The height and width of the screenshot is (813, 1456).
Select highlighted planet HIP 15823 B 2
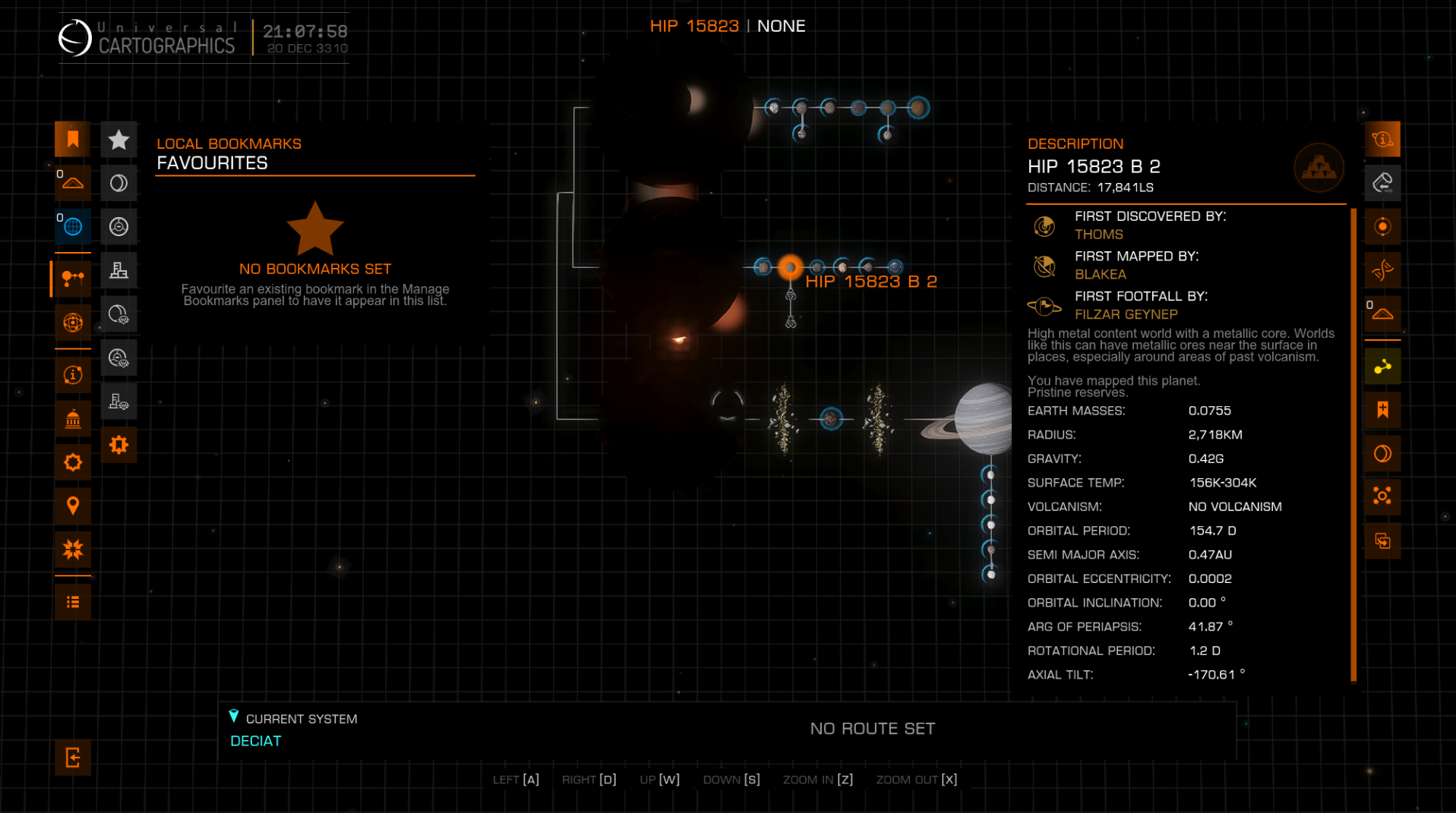click(x=791, y=267)
